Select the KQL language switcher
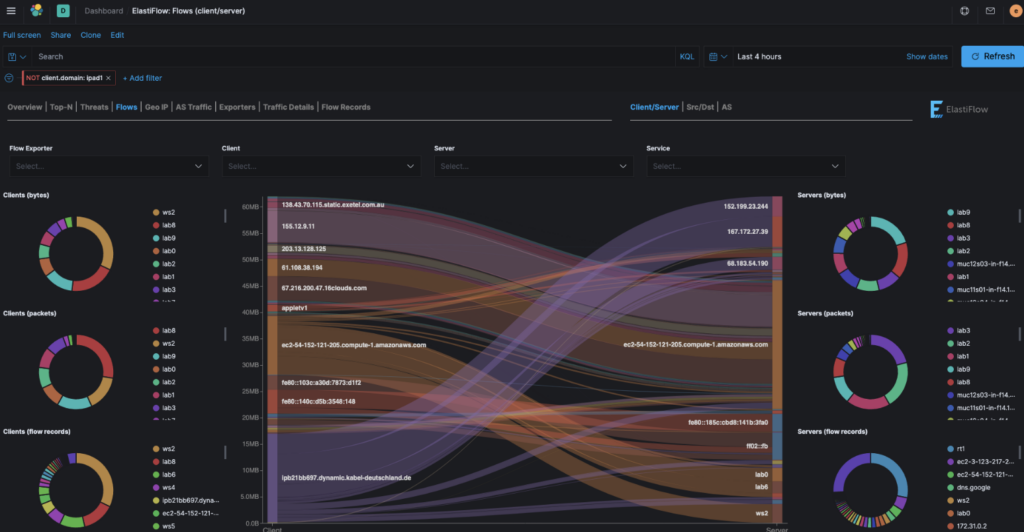The width and height of the screenshot is (1024, 532). click(686, 57)
